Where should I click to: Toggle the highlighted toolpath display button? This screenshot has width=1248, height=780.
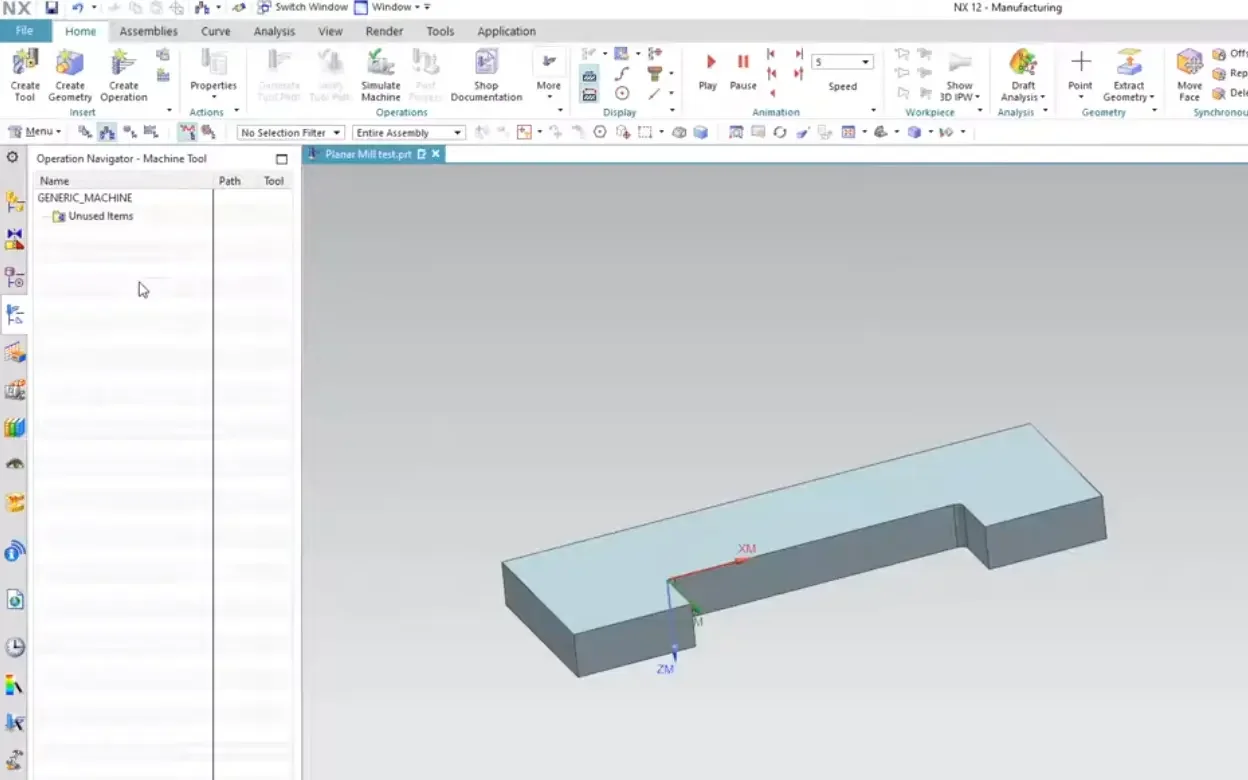pyautogui.click(x=187, y=132)
